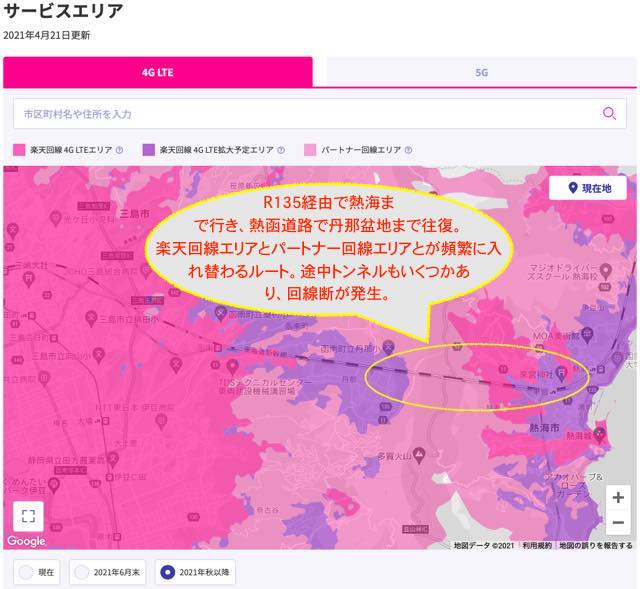Click the パートナー回線エリア light pink swatch
640x589 pixels.
click(310, 150)
